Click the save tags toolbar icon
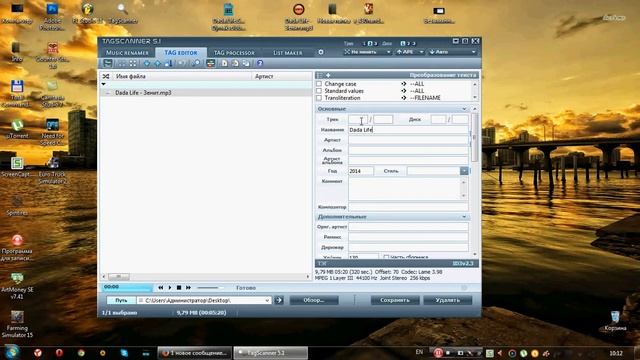 tap(107, 63)
